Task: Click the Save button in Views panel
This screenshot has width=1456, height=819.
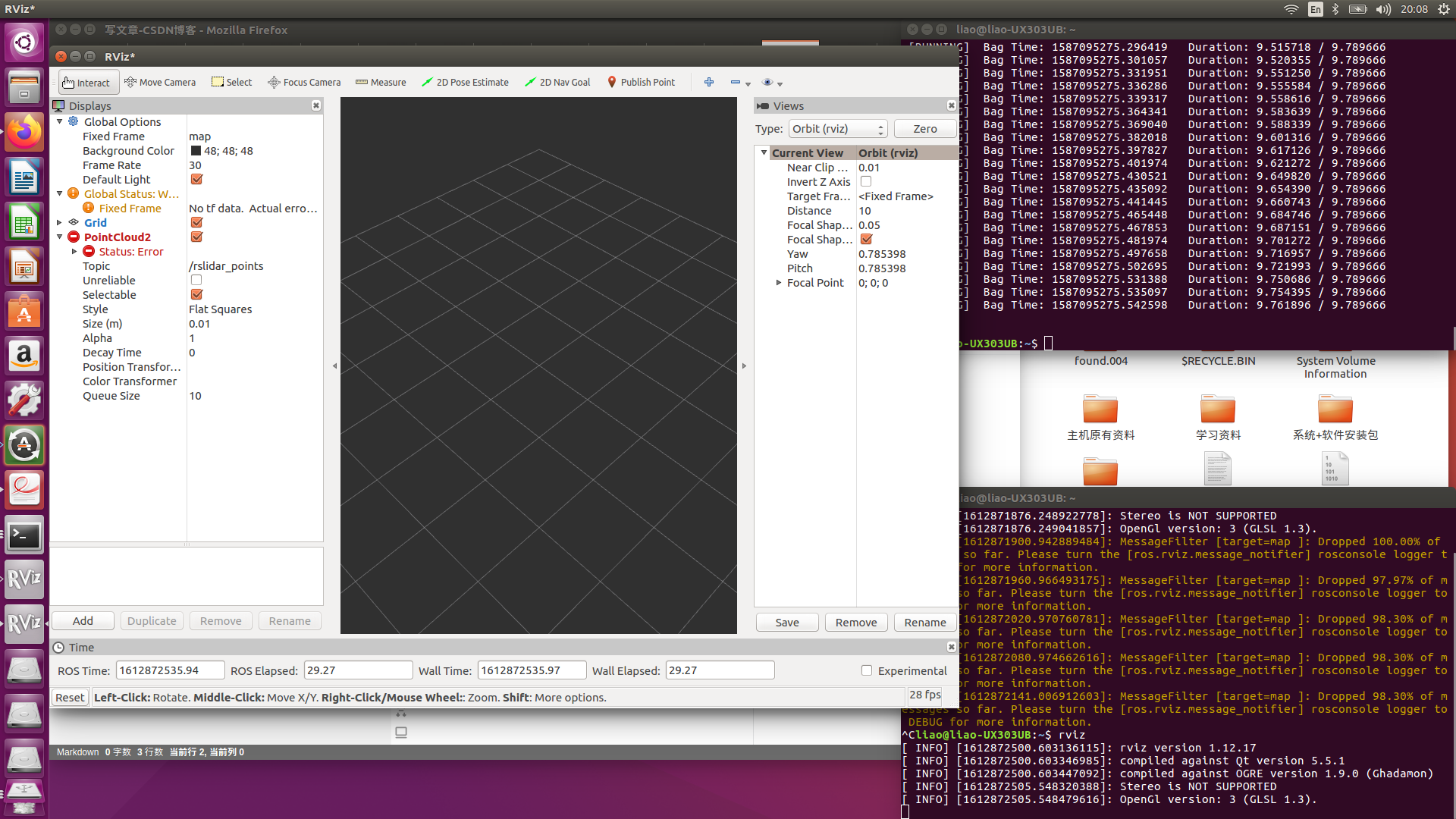Action: [789, 622]
